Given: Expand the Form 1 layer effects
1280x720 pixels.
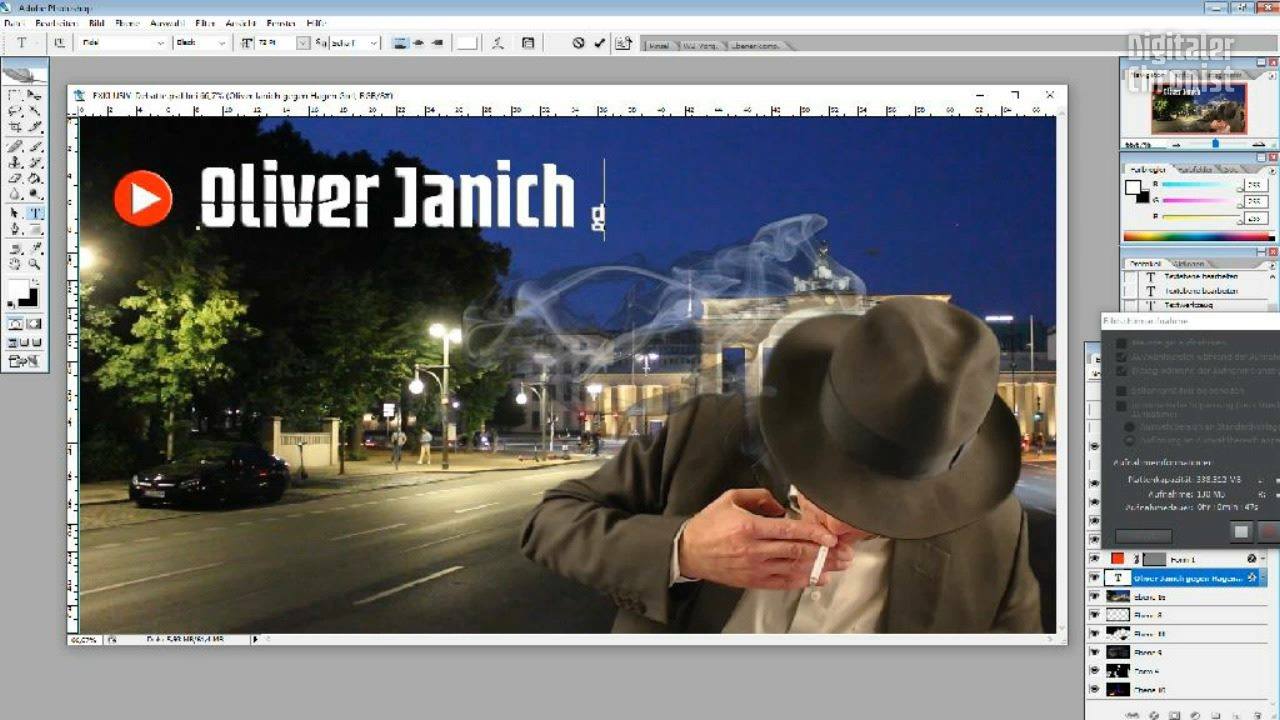Looking at the screenshot, I should pos(1263,559).
